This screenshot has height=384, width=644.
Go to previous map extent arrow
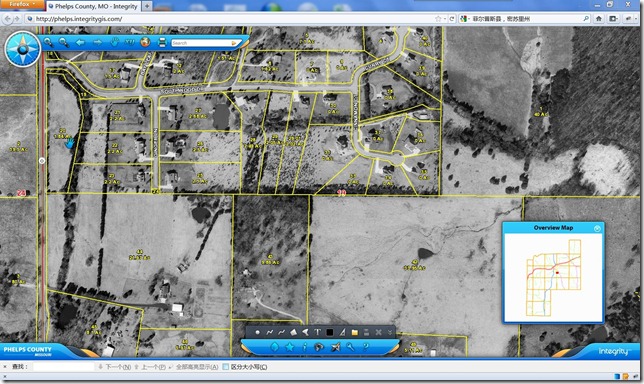(80, 42)
